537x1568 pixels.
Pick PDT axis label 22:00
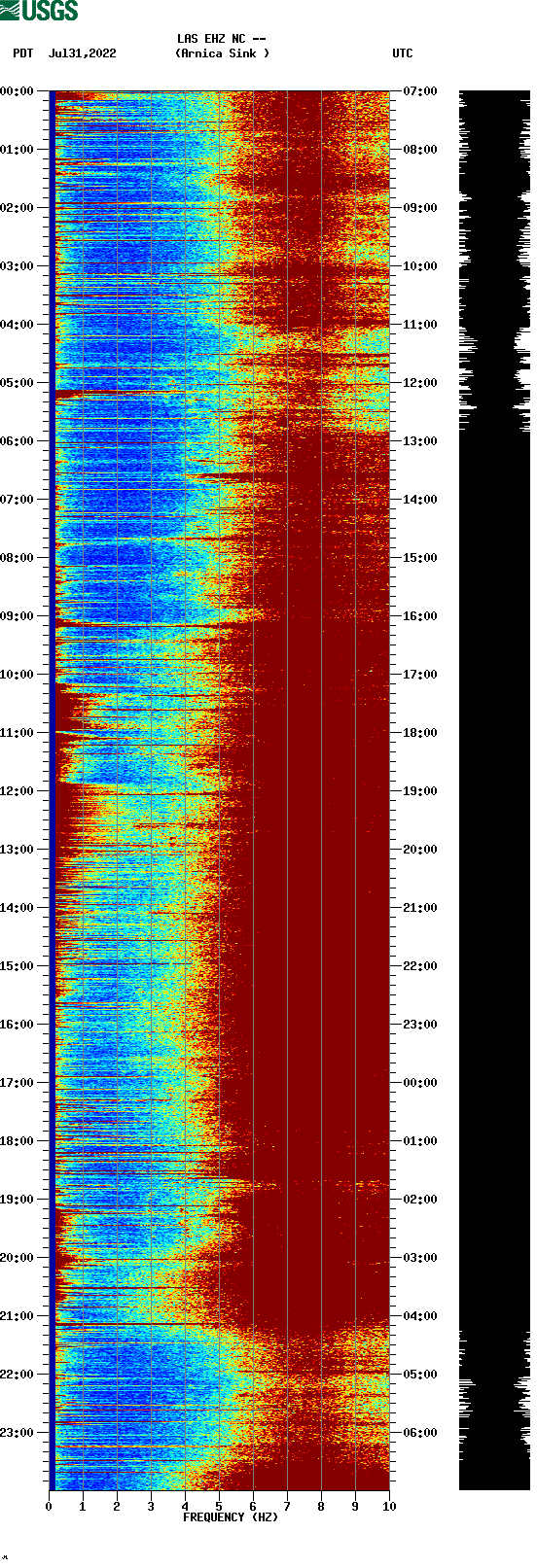point(18,1375)
